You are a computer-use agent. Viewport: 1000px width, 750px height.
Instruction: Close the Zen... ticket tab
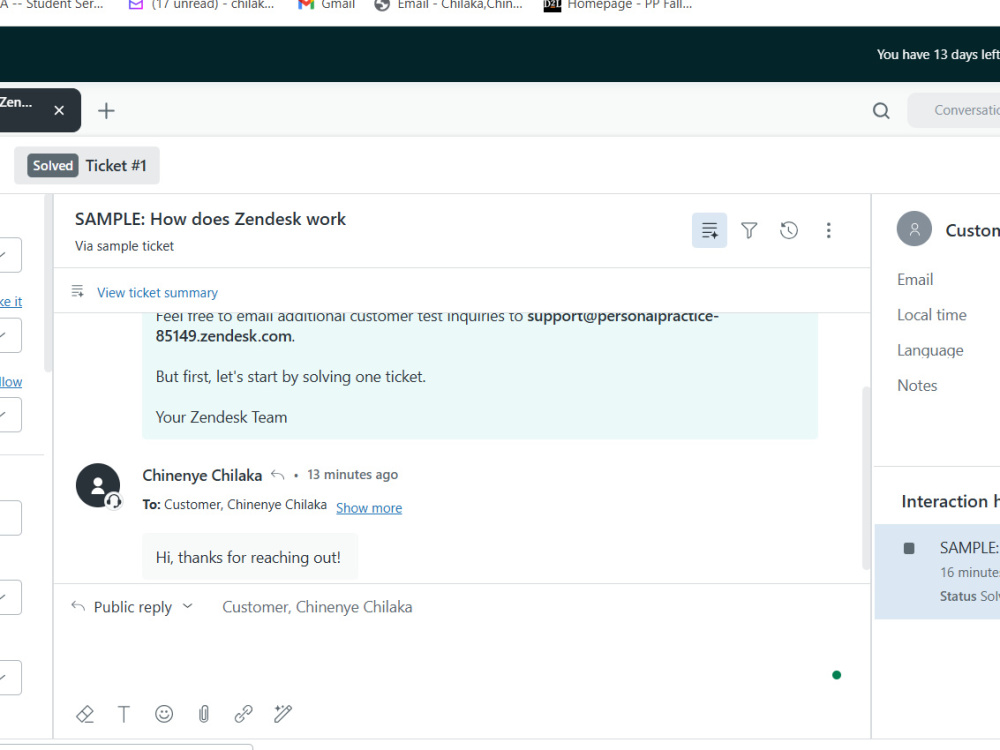[x=59, y=110]
